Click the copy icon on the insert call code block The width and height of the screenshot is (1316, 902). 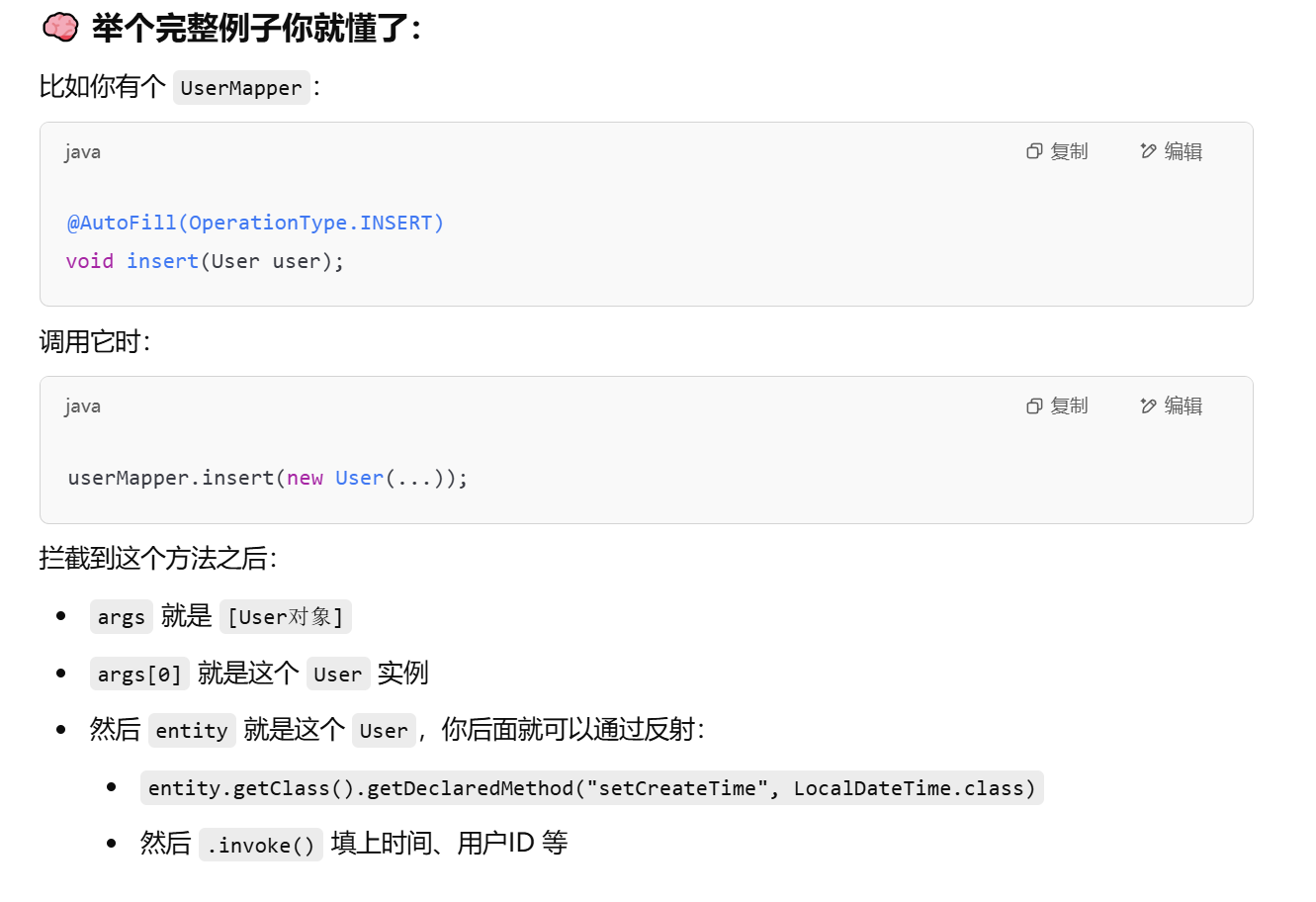point(1034,406)
